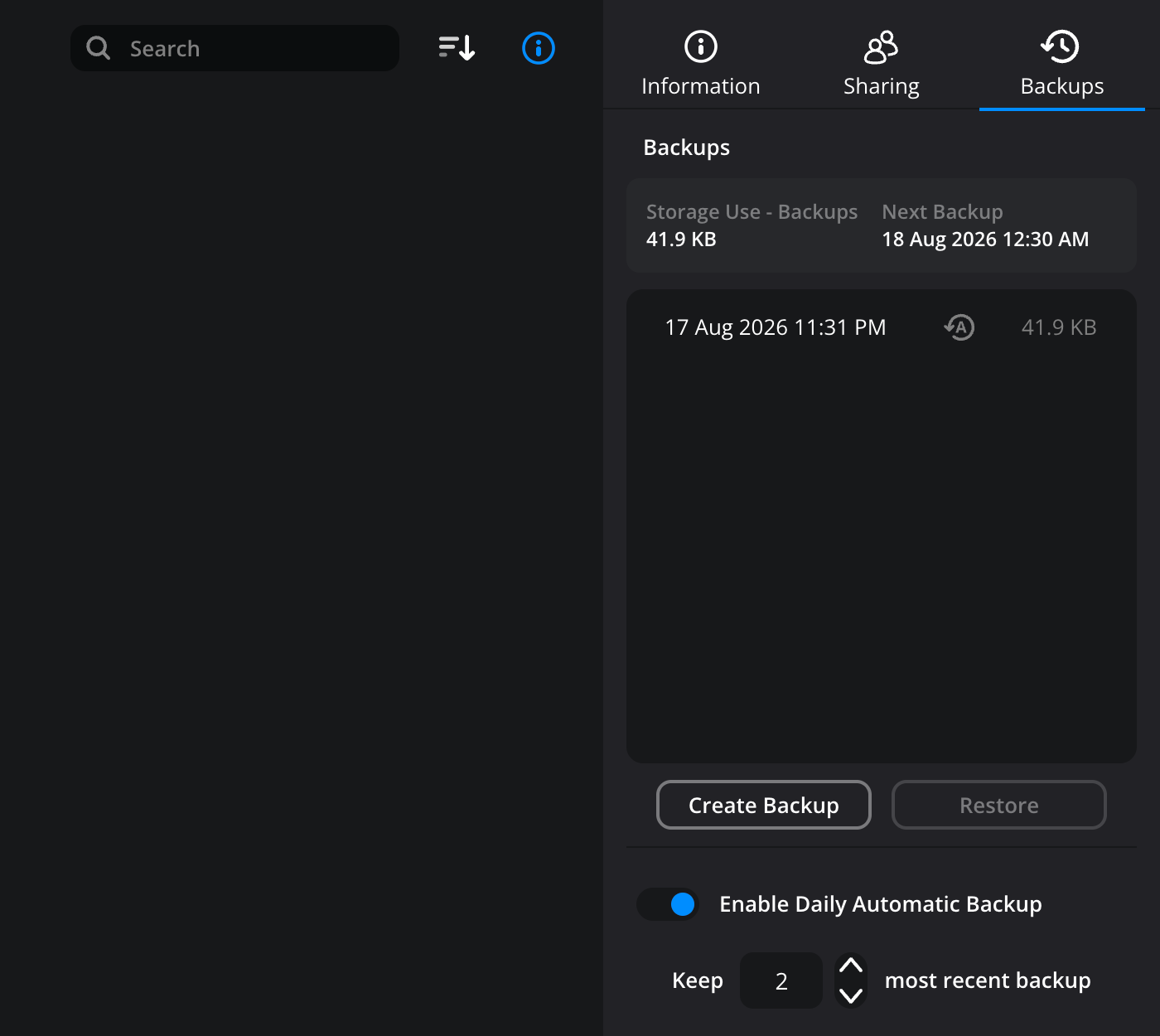The width and height of the screenshot is (1160, 1036).
Task: Click the Create Backup button
Action: pos(764,805)
